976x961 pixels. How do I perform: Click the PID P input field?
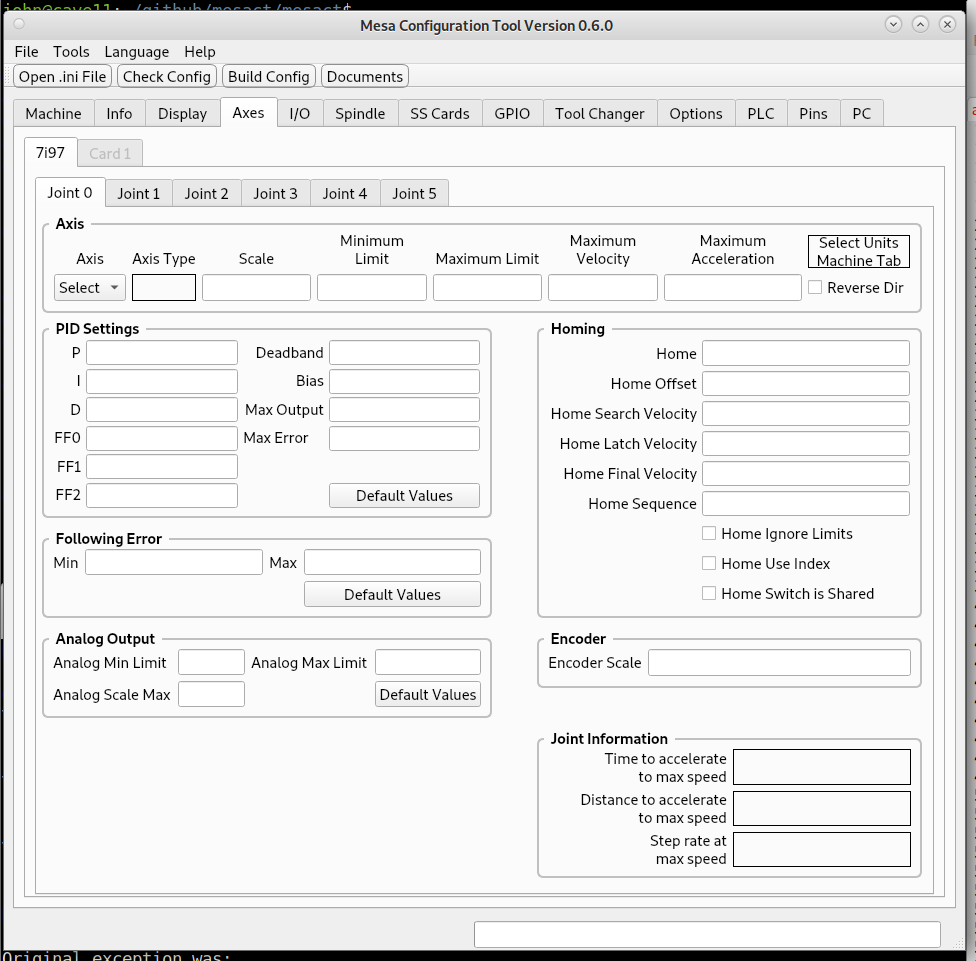(x=162, y=352)
